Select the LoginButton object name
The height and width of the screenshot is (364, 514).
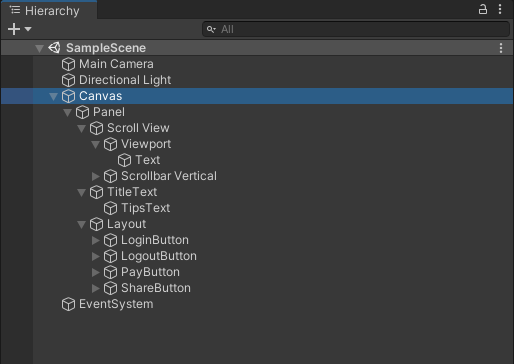click(155, 240)
